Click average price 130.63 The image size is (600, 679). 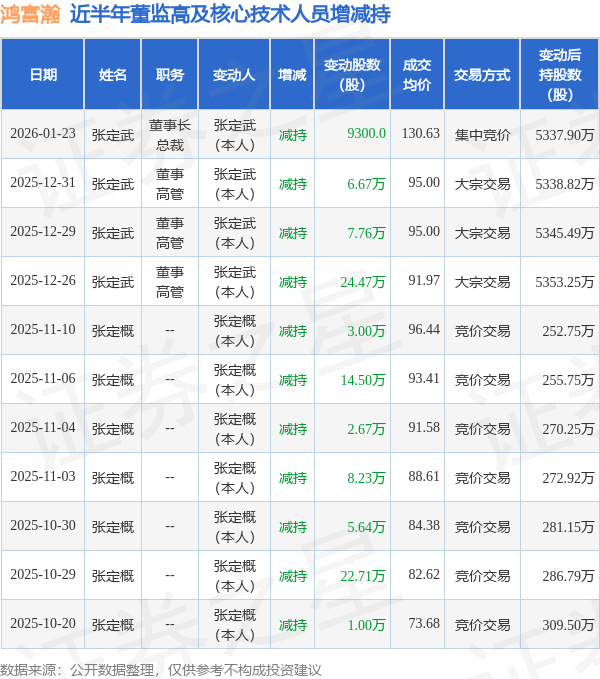[421, 133]
